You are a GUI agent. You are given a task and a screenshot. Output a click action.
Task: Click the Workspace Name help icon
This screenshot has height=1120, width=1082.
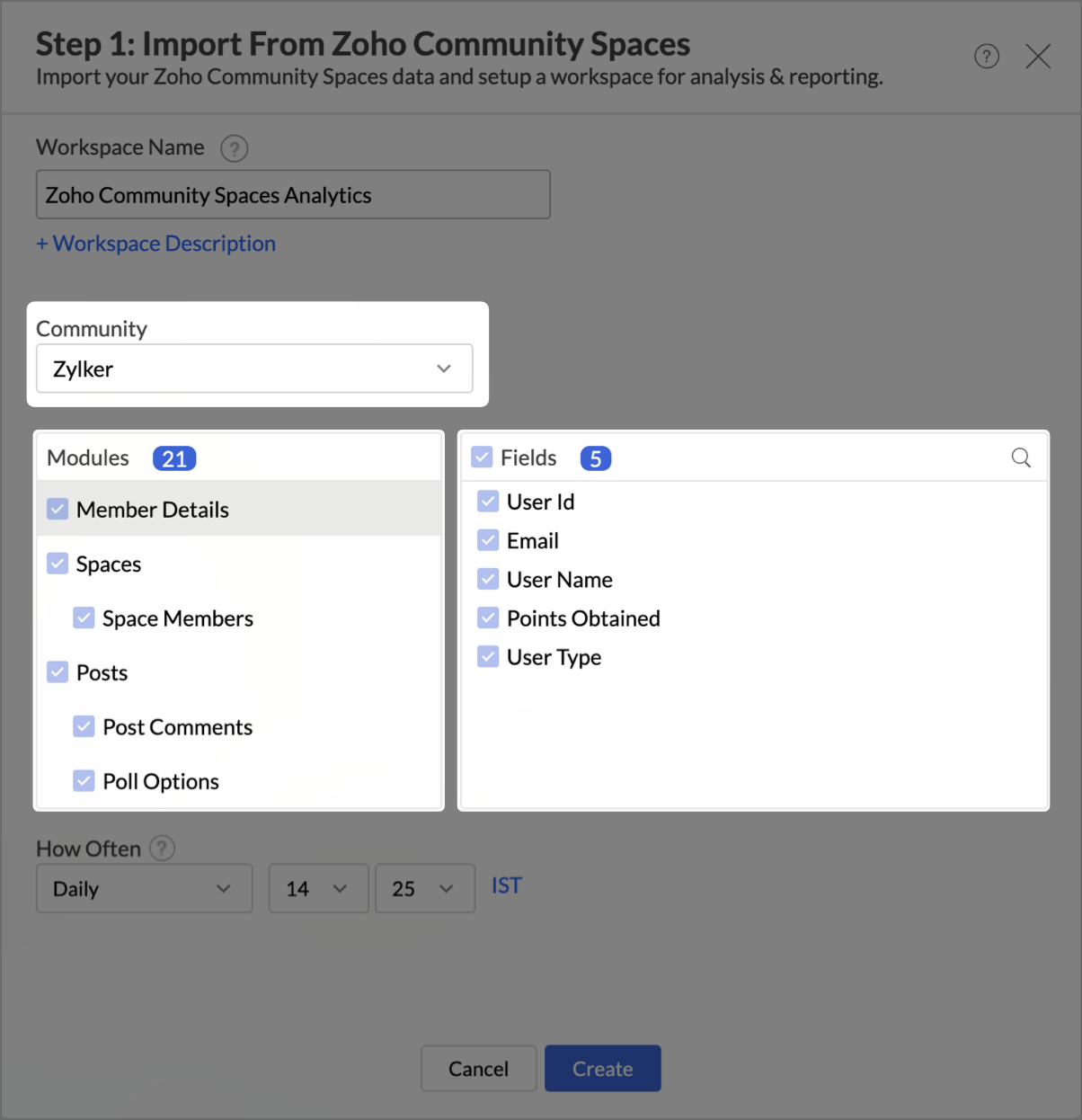235,148
